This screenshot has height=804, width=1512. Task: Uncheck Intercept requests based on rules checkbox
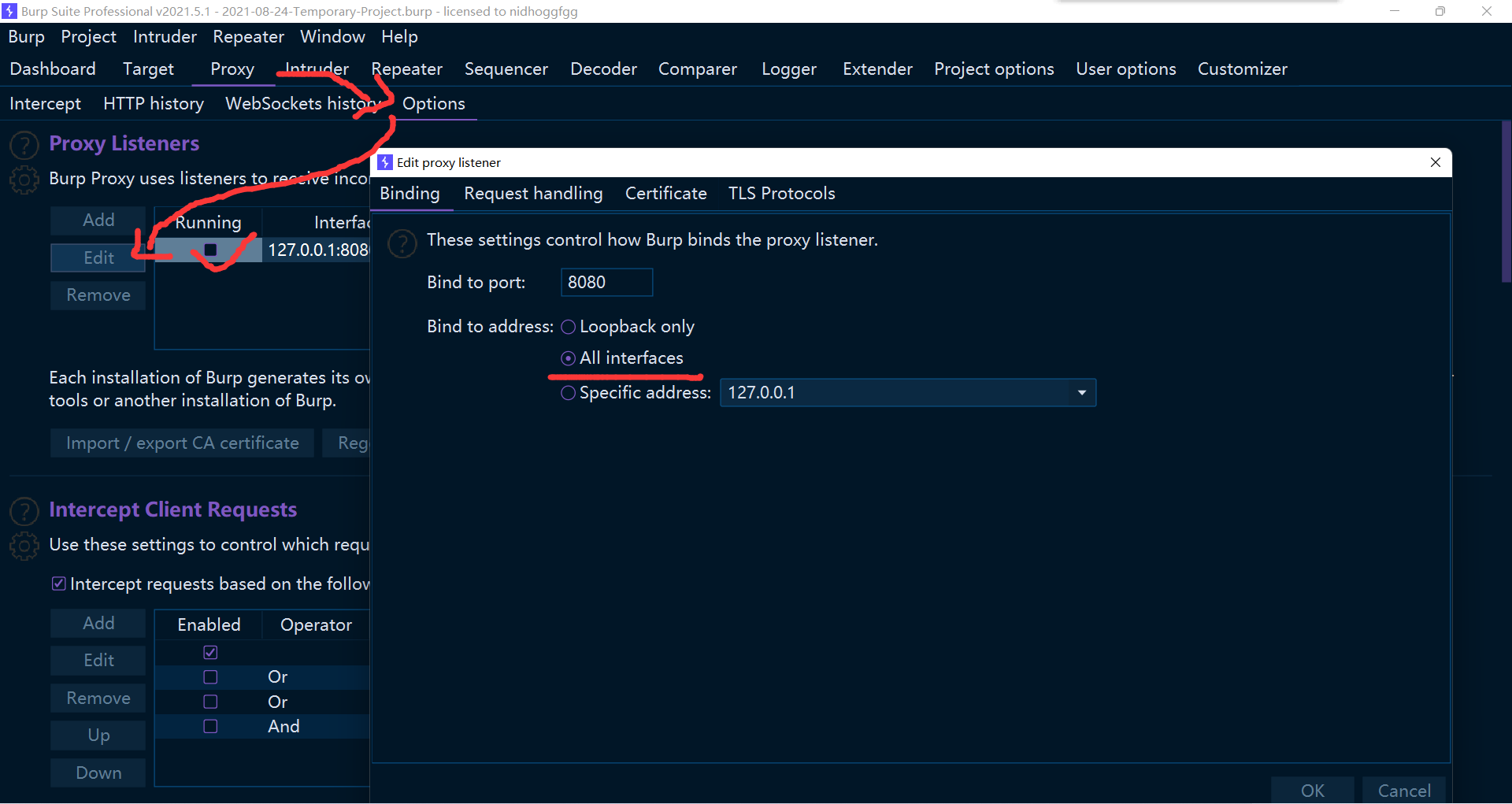pyautogui.click(x=59, y=584)
